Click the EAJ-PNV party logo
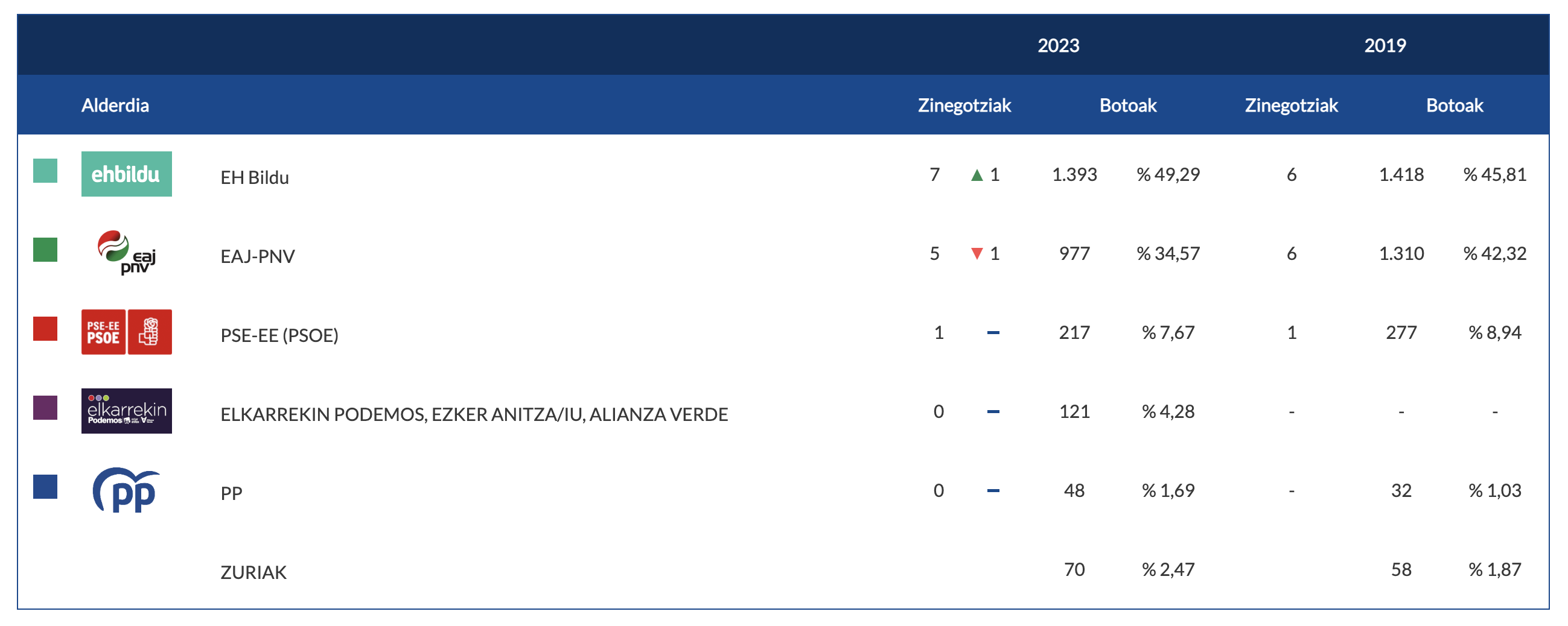The height and width of the screenshot is (626, 1568). [127, 253]
